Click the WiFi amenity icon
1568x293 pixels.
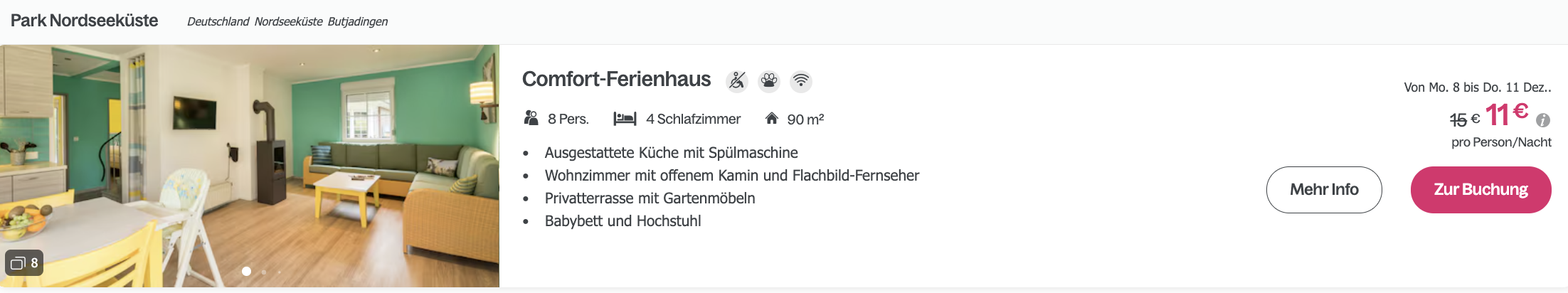[801, 81]
